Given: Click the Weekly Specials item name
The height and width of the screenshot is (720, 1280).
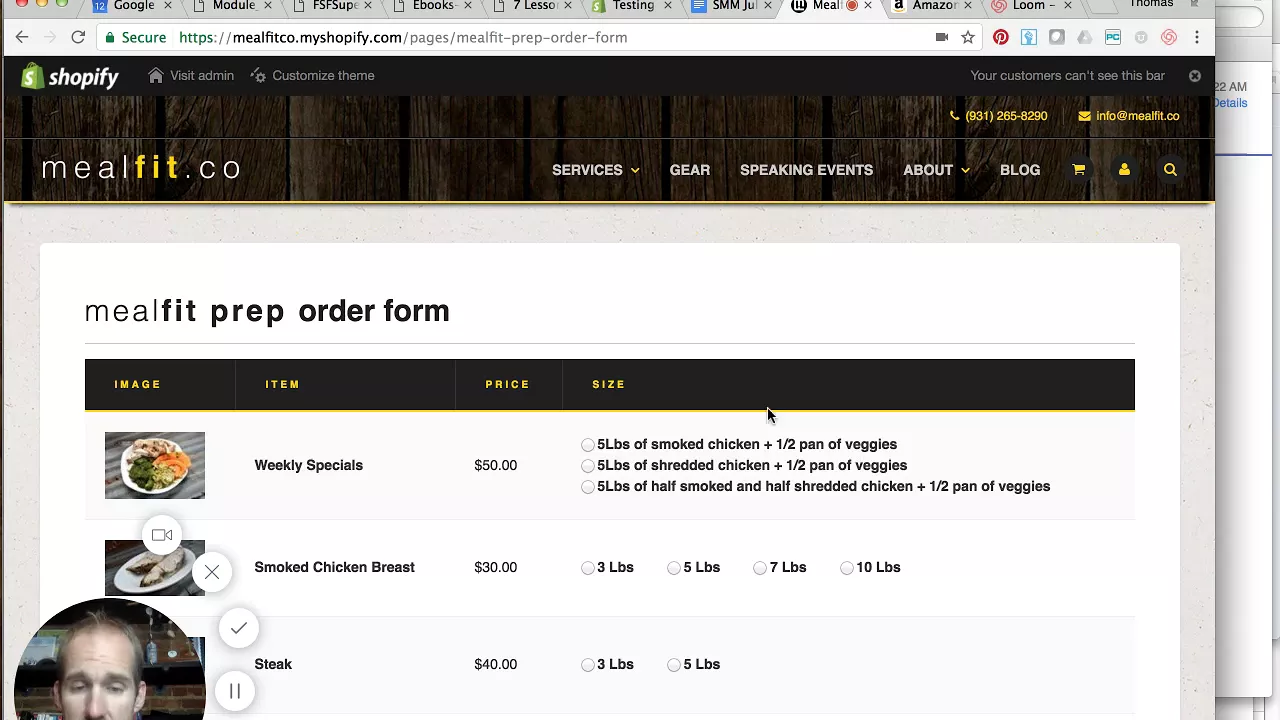Looking at the screenshot, I should pos(308,466).
